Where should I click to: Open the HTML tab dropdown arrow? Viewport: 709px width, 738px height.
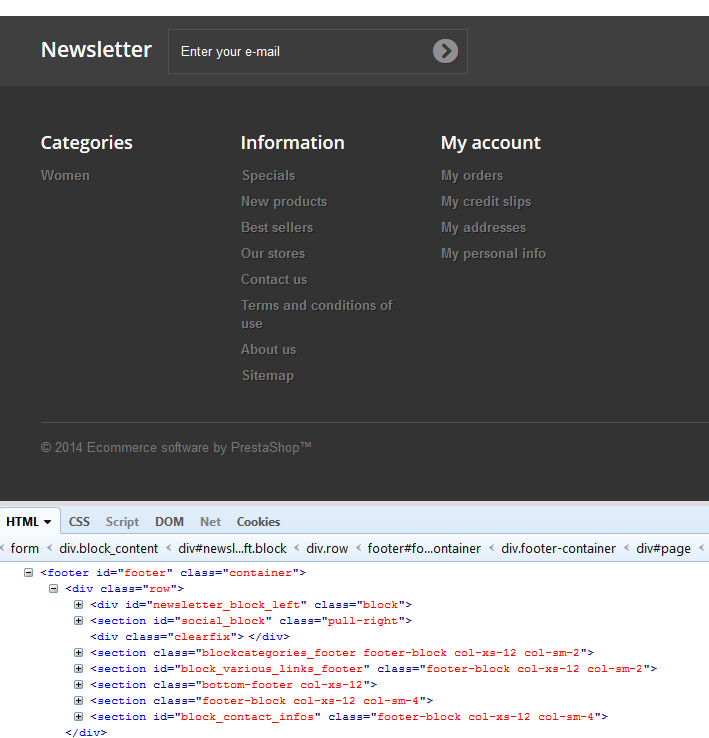47,522
